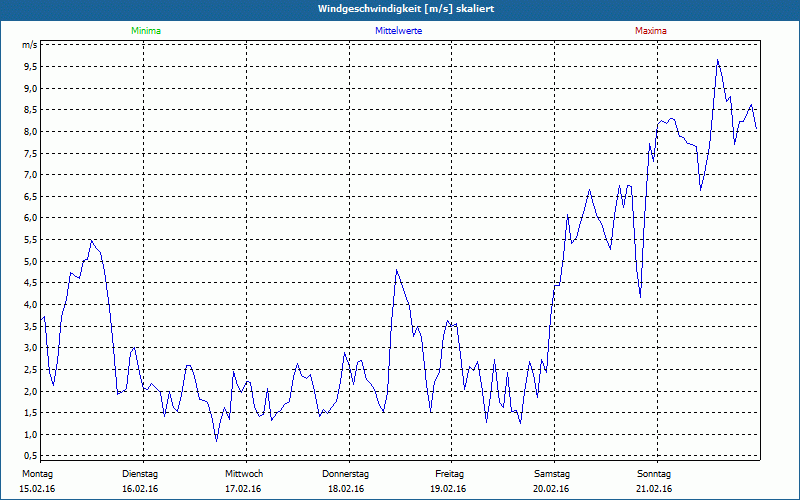The height and width of the screenshot is (500, 800).
Task: Click the Maxima legend label
Action: [651, 31]
